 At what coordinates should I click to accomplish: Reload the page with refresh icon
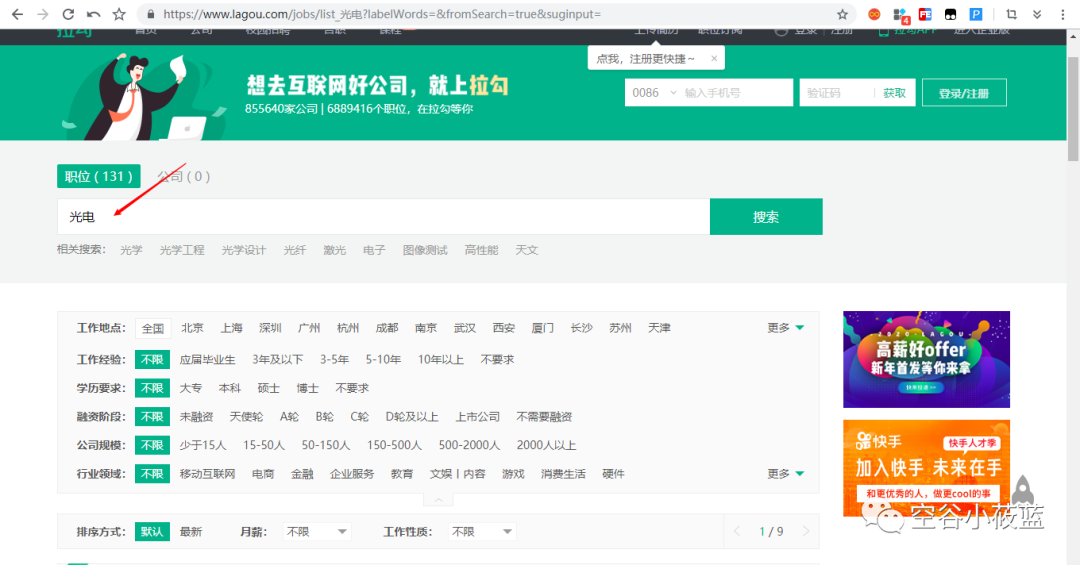(x=68, y=14)
